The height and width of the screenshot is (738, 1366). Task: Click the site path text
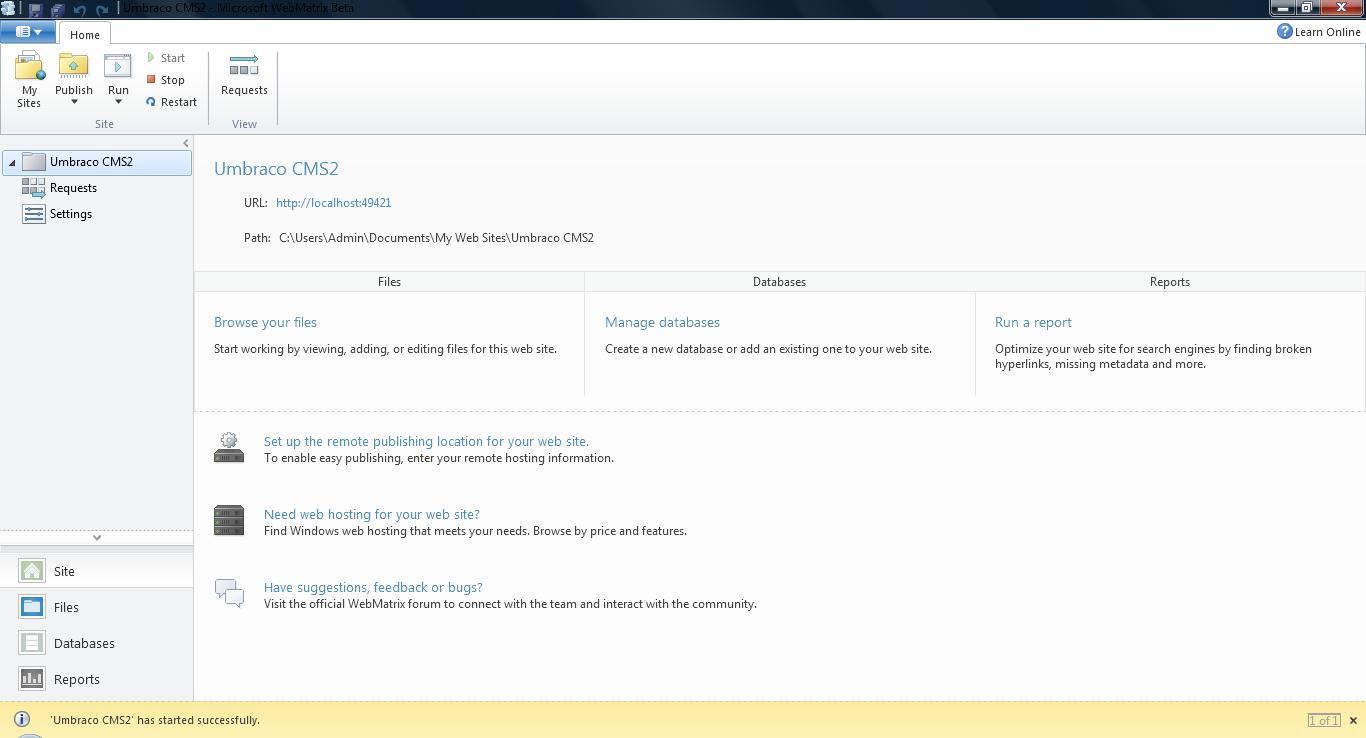(x=436, y=238)
